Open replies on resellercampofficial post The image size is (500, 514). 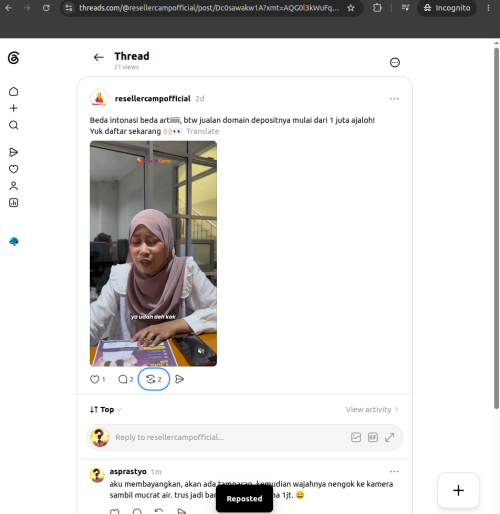126,379
